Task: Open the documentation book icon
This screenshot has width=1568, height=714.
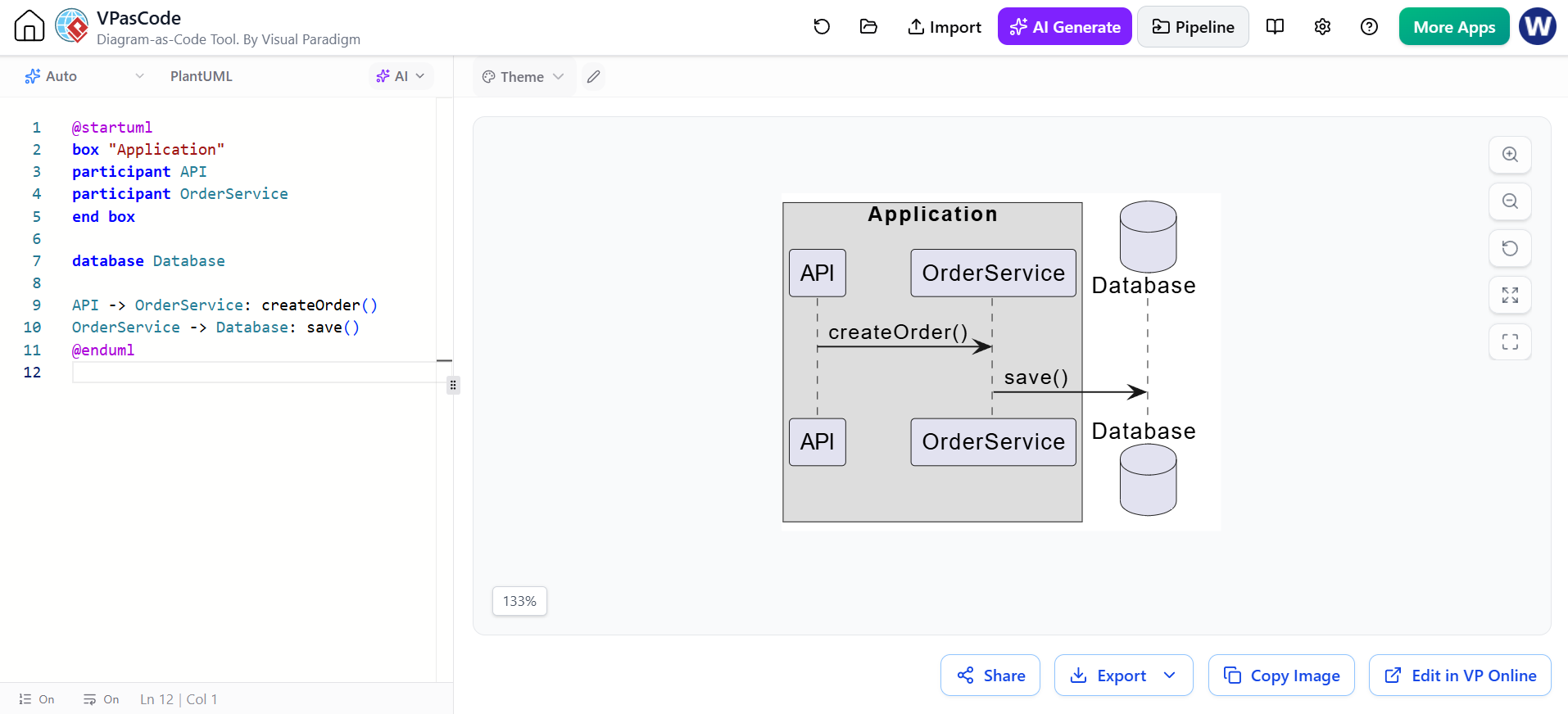Action: point(1275,27)
